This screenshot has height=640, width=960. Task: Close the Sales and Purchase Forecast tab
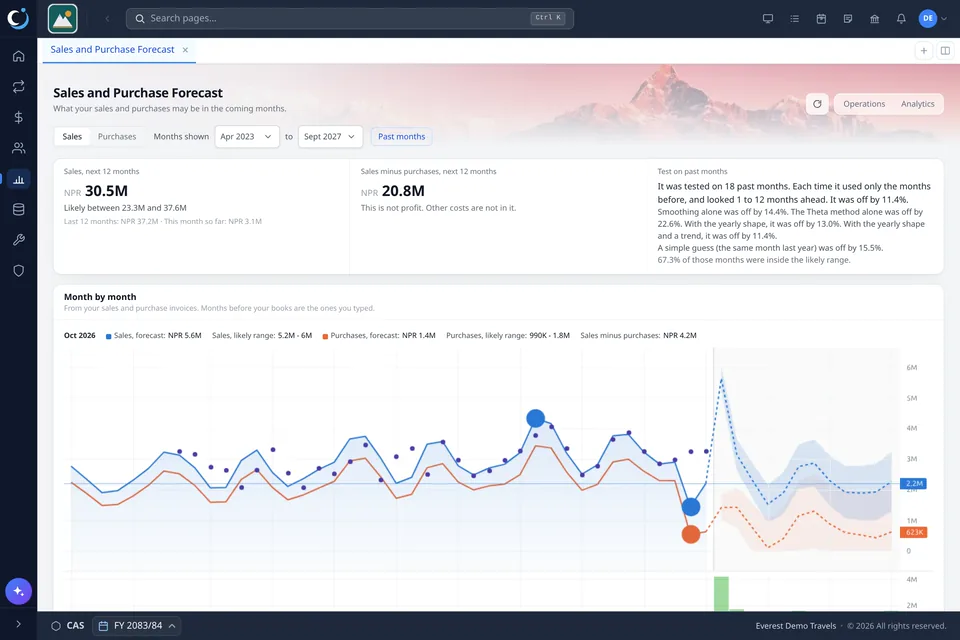(185, 50)
